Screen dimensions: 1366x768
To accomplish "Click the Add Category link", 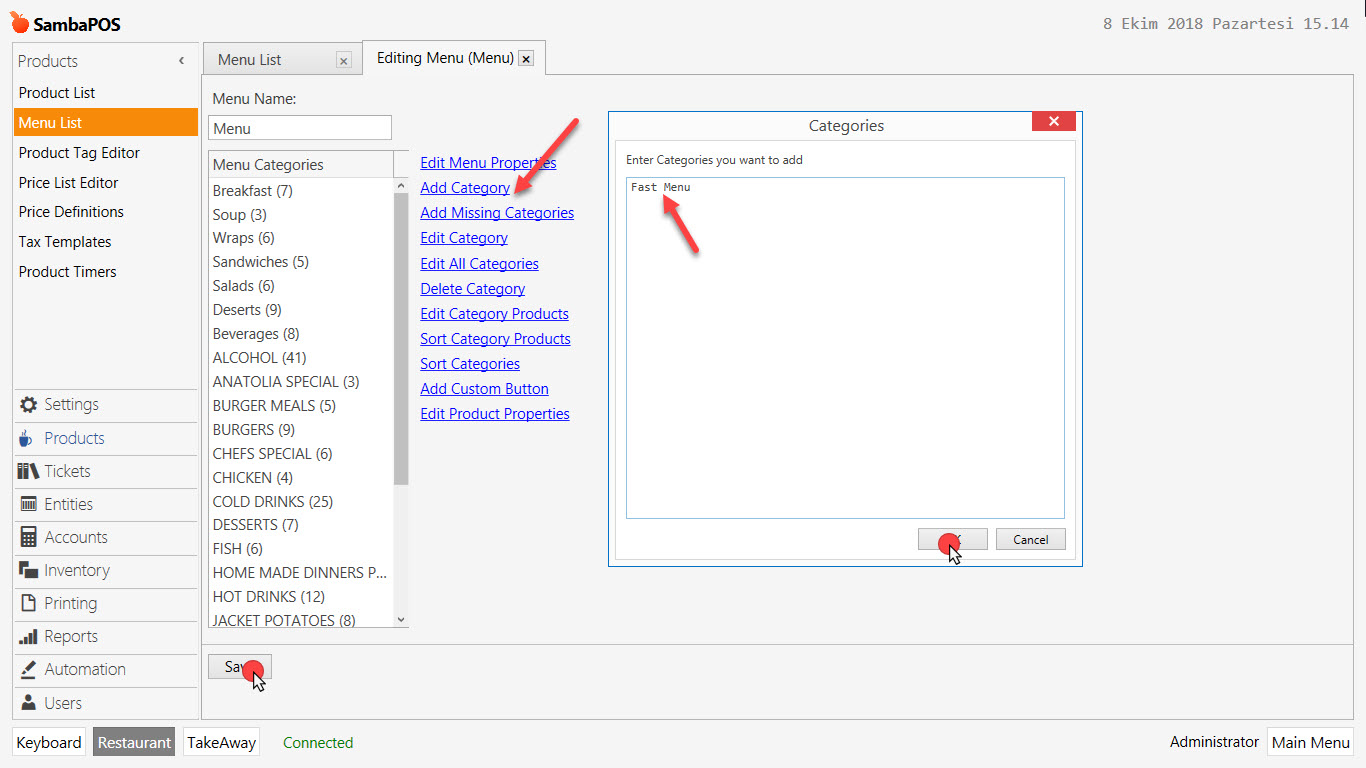I will [x=465, y=188].
